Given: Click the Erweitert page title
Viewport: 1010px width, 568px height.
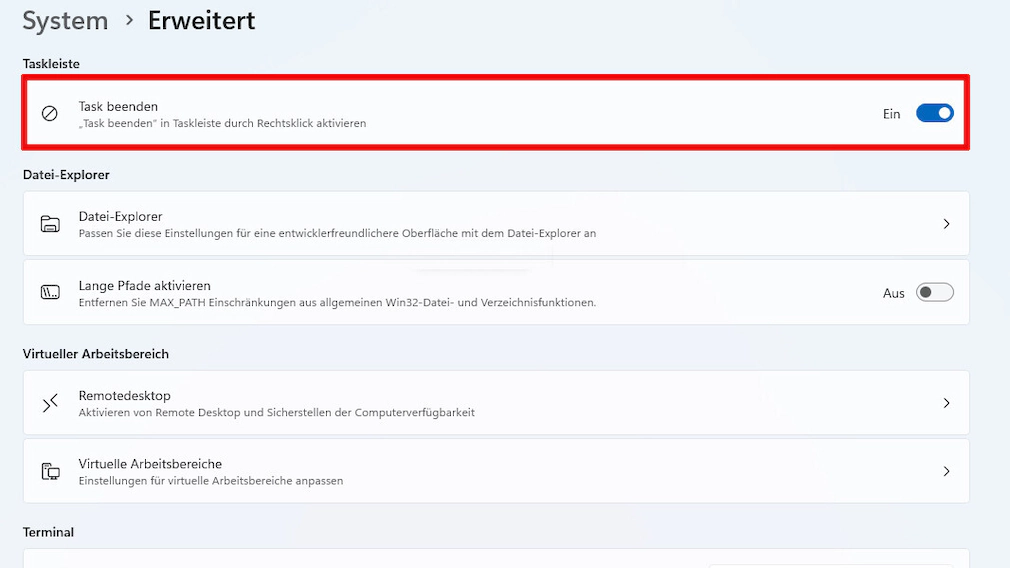Looking at the screenshot, I should click(x=201, y=21).
